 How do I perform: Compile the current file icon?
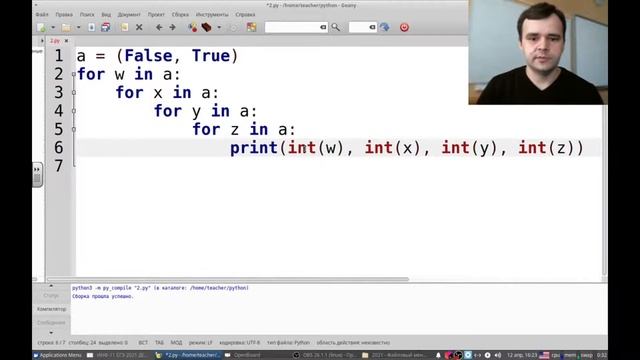pos(193,27)
